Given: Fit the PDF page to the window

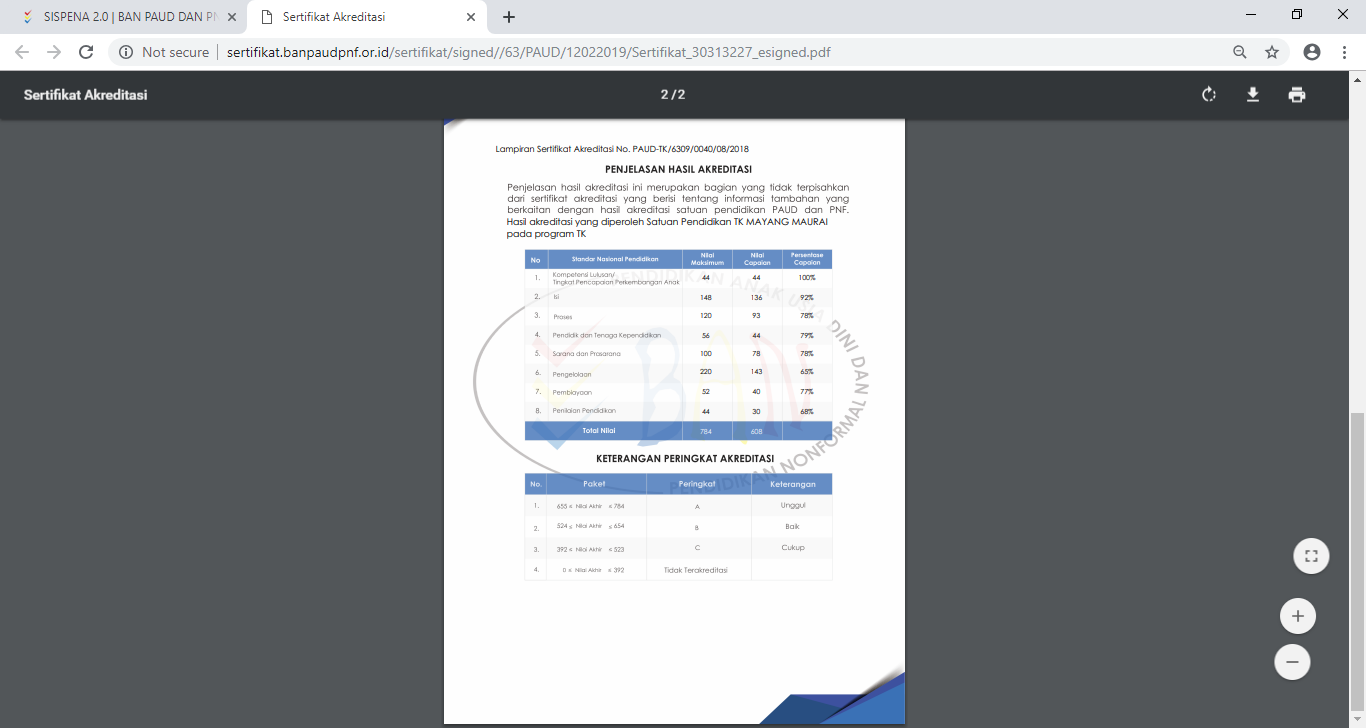Looking at the screenshot, I should pyautogui.click(x=1311, y=556).
